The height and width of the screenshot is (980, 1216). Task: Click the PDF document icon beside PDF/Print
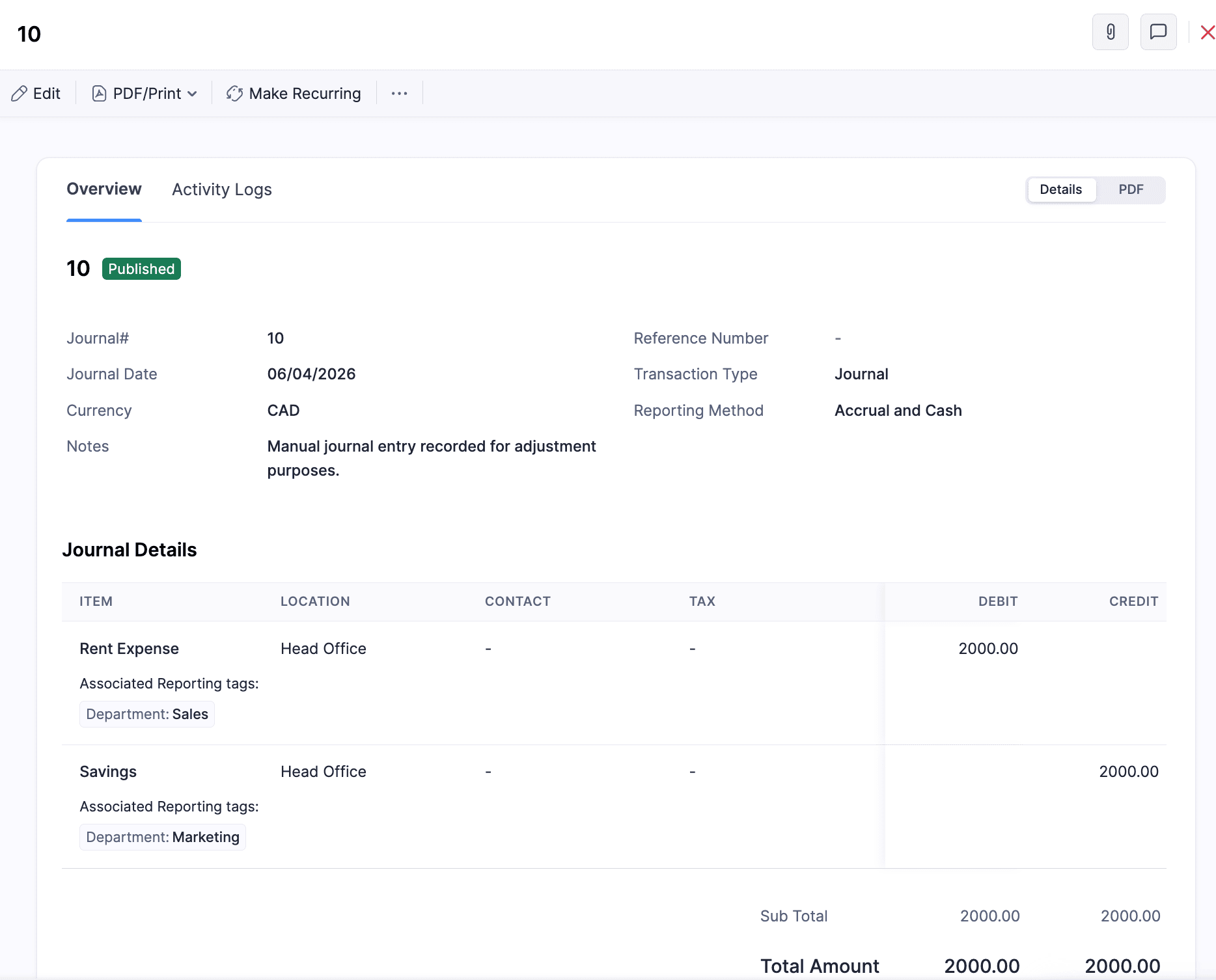pyautogui.click(x=100, y=93)
